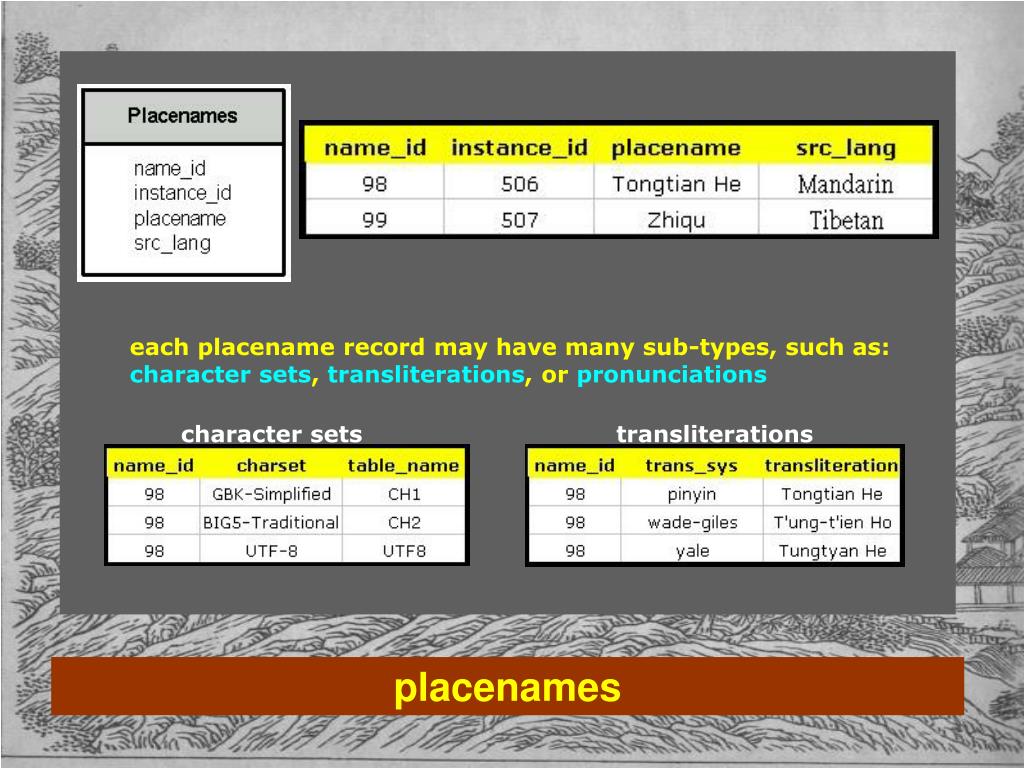Select GBK-Simplified charset cell
The width and height of the screenshot is (1024, 768).
click(271, 494)
